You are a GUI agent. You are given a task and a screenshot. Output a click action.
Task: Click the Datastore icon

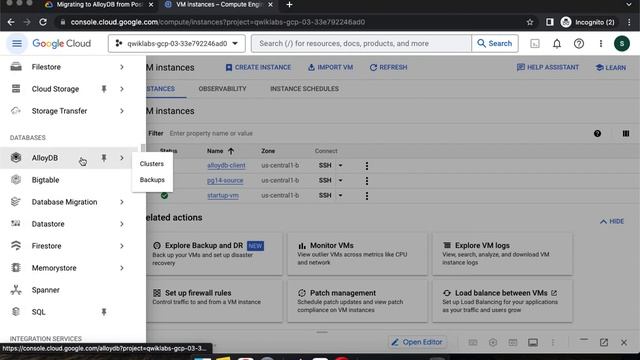point(16,224)
